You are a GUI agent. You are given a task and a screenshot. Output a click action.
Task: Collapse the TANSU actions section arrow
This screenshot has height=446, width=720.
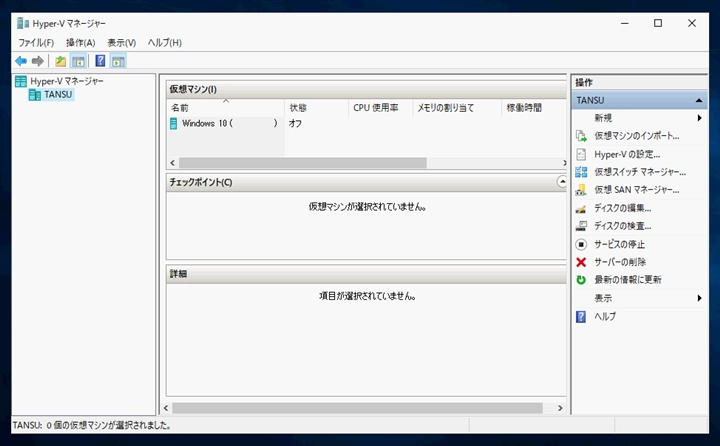click(699, 100)
